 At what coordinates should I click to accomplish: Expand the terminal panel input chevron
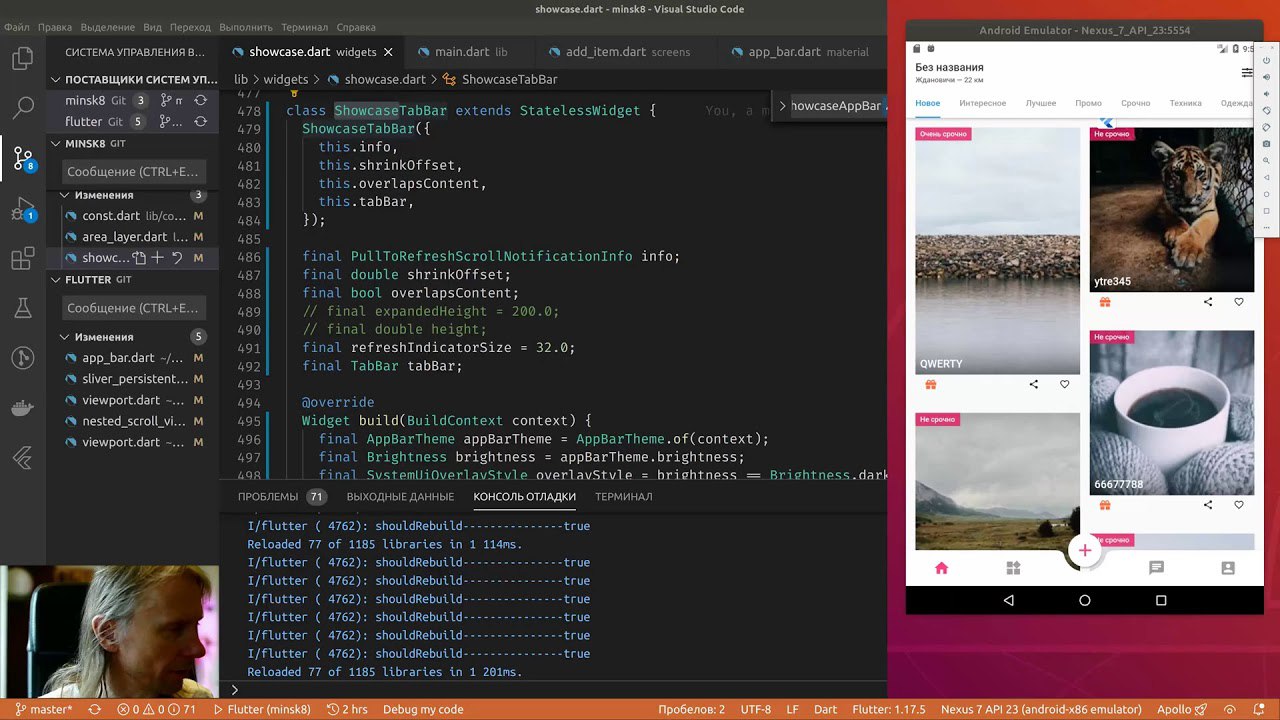235,690
